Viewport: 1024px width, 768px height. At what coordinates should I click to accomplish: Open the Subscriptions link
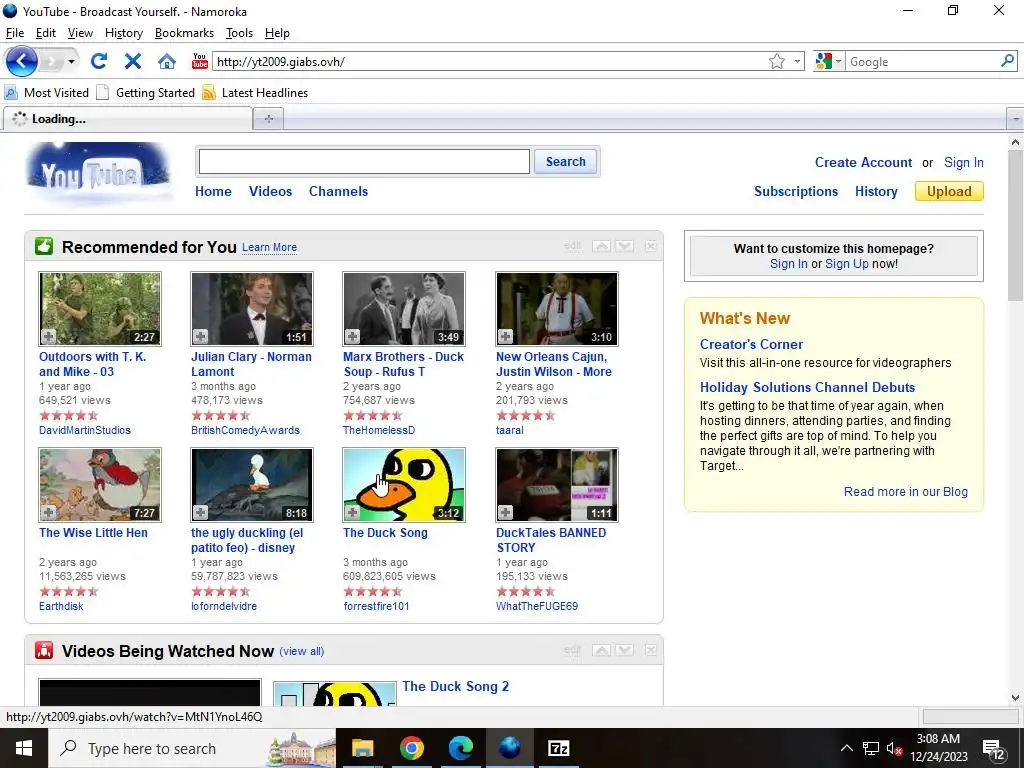pyautogui.click(x=796, y=191)
